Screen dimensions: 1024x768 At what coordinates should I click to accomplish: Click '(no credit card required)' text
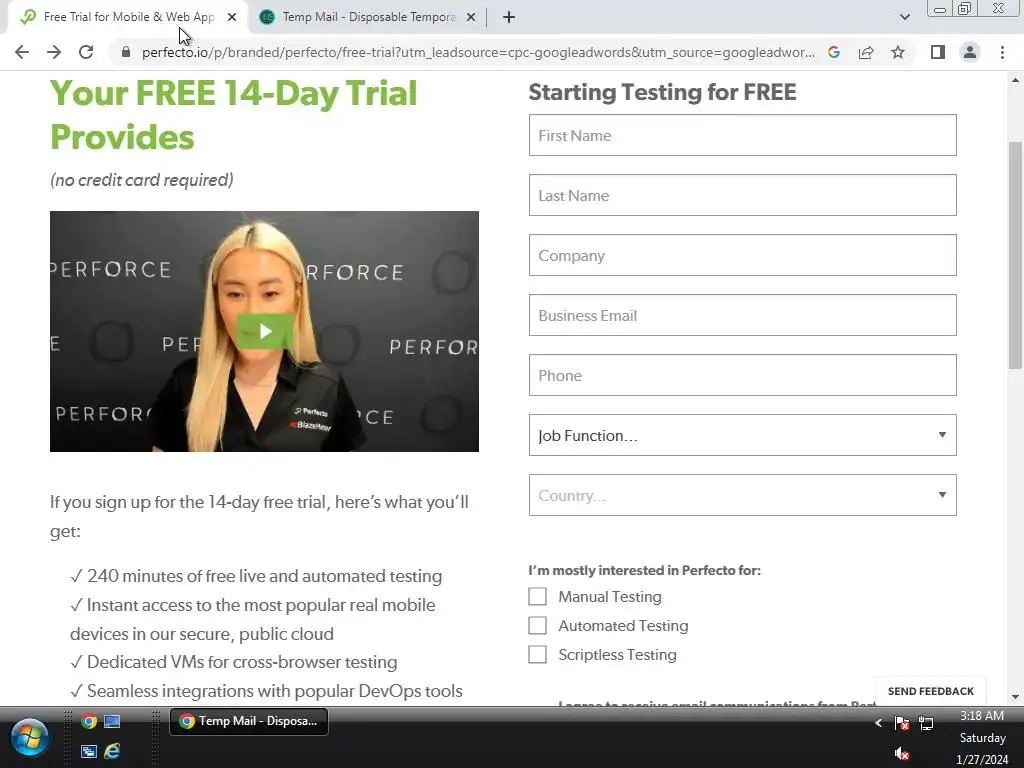pos(142,180)
